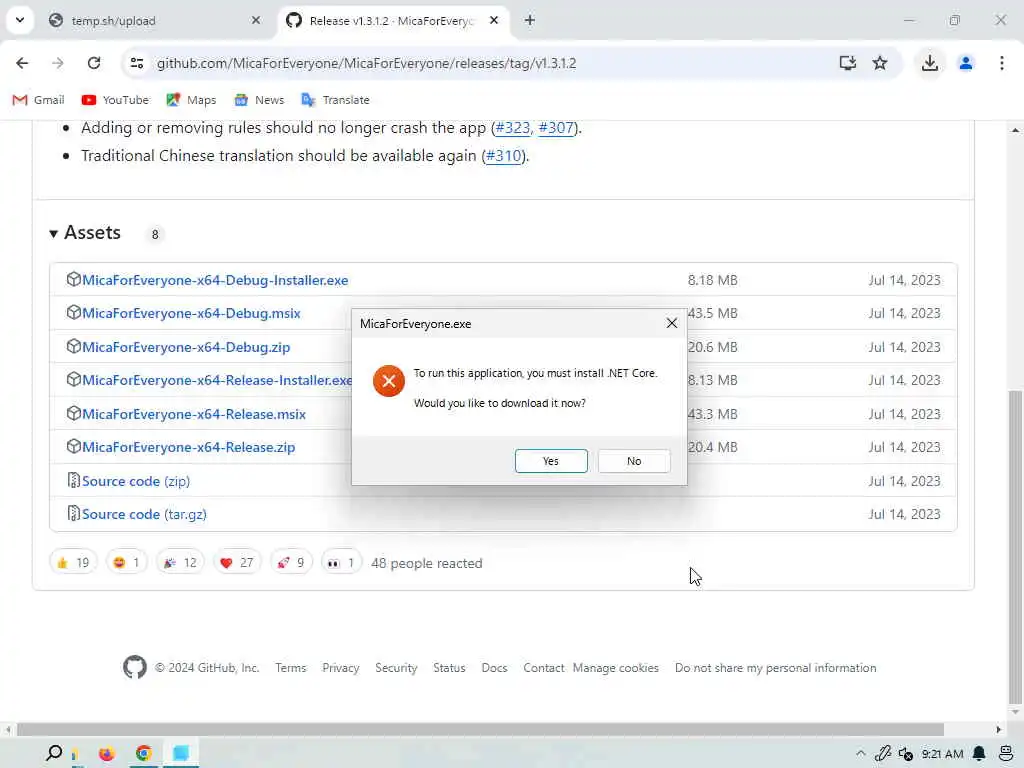This screenshot has width=1024, height=768.
Task: Click the install app icon in address bar
Action: pos(848,63)
